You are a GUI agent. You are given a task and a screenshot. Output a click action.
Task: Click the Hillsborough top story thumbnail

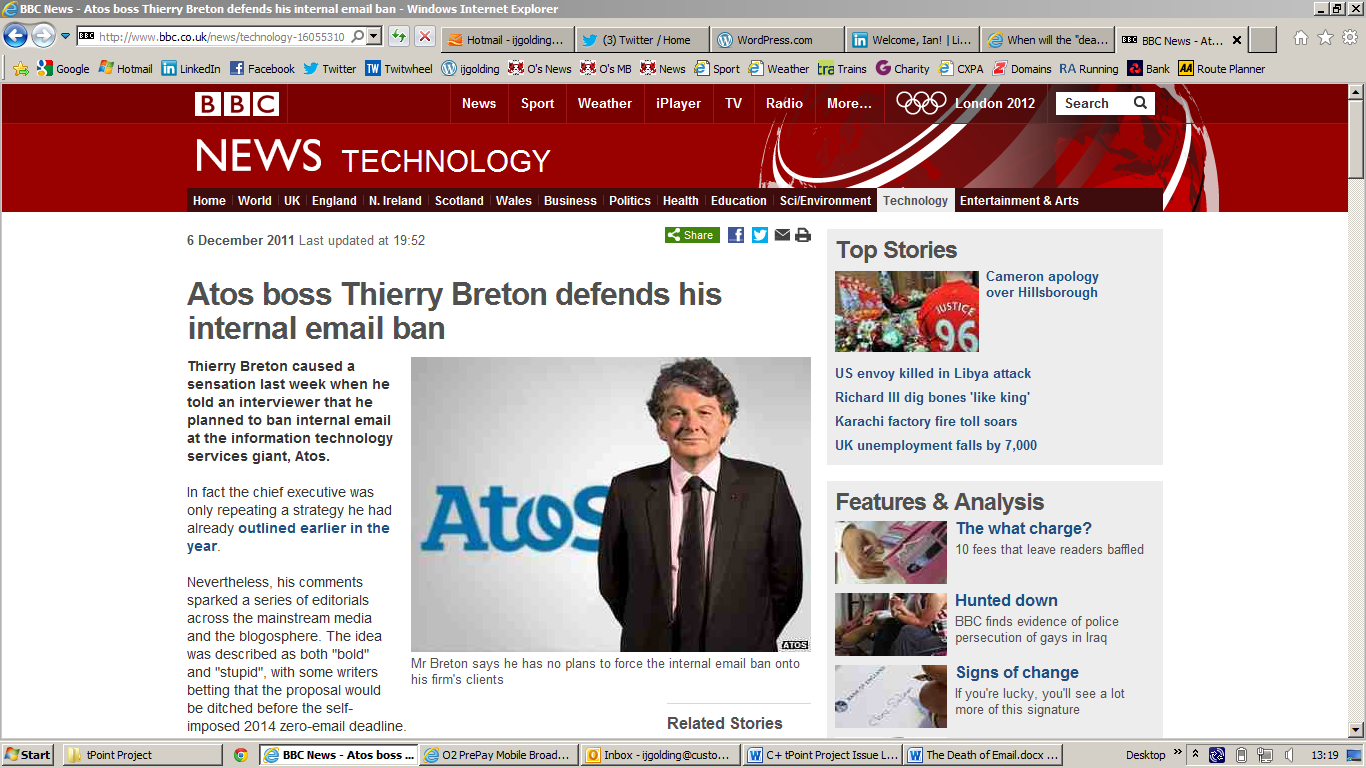pyautogui.click(x=907, y=311)
